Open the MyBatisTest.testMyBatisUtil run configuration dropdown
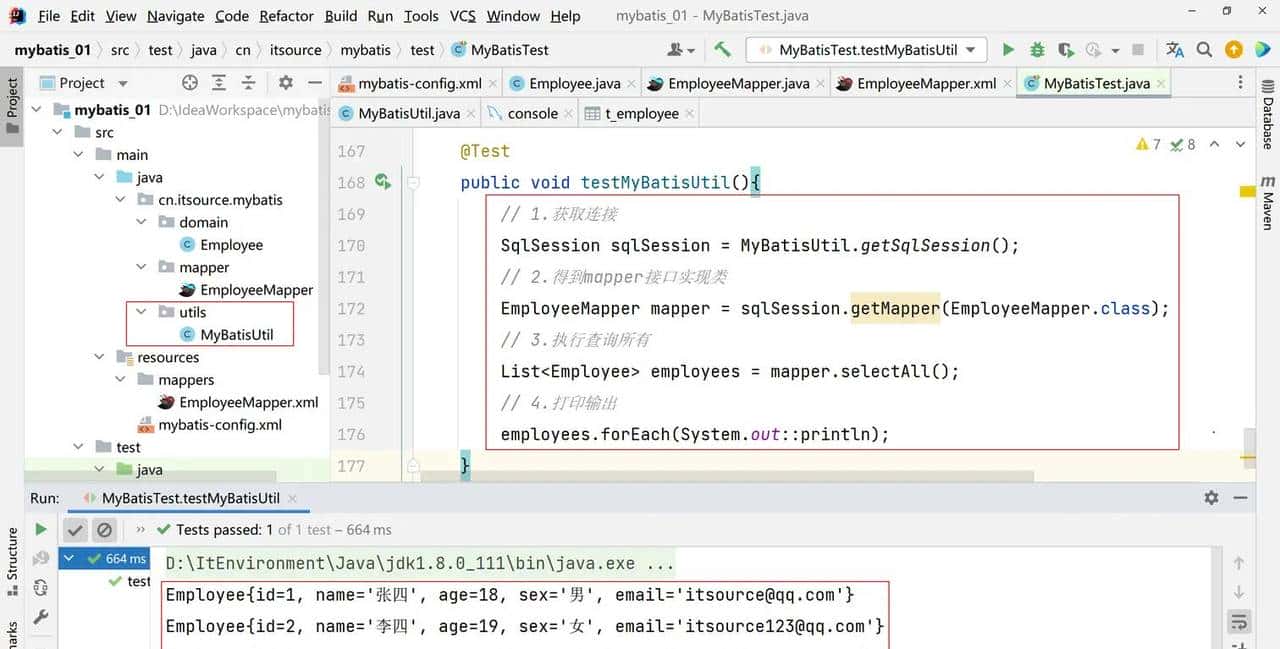 [x=867, y=50]
